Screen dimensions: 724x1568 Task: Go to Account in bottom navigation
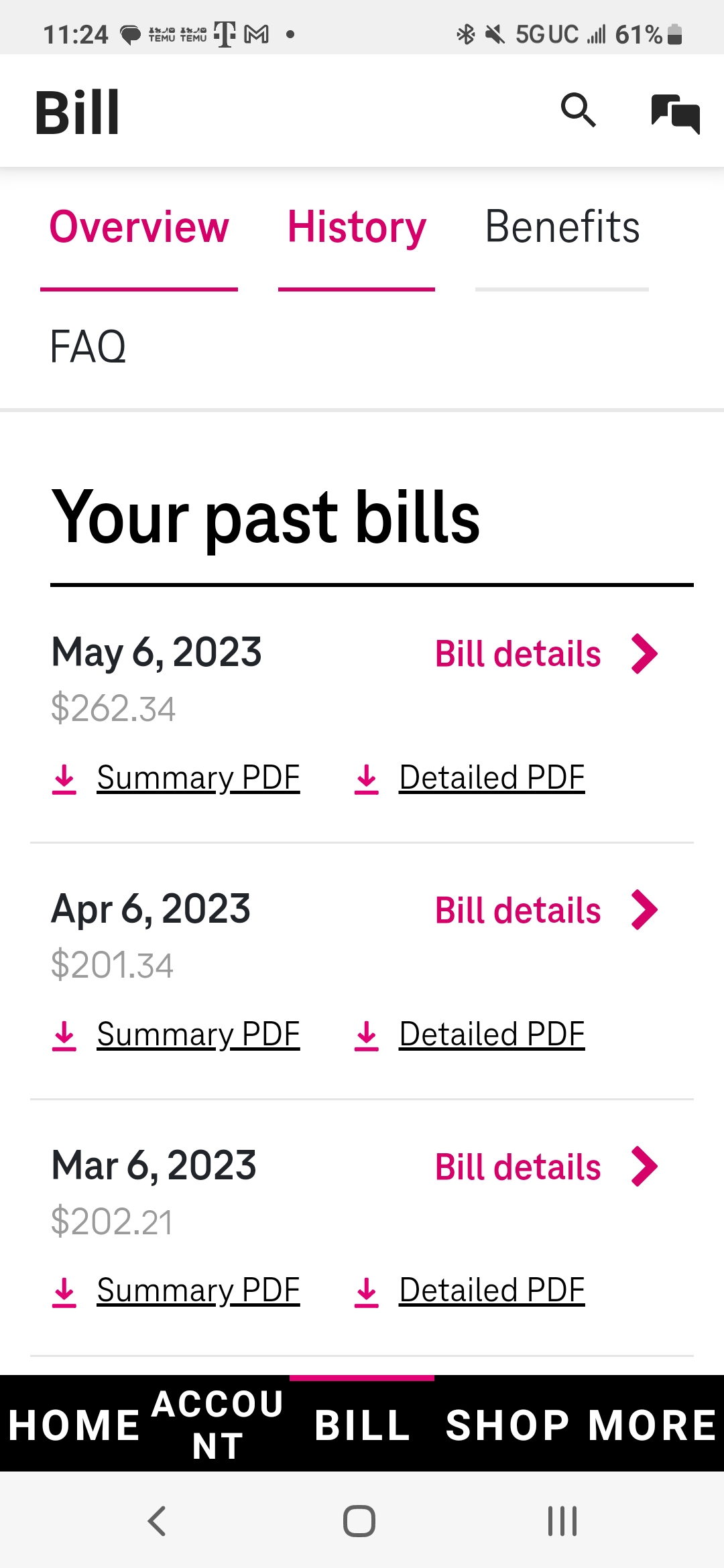tap(217, 1424)
